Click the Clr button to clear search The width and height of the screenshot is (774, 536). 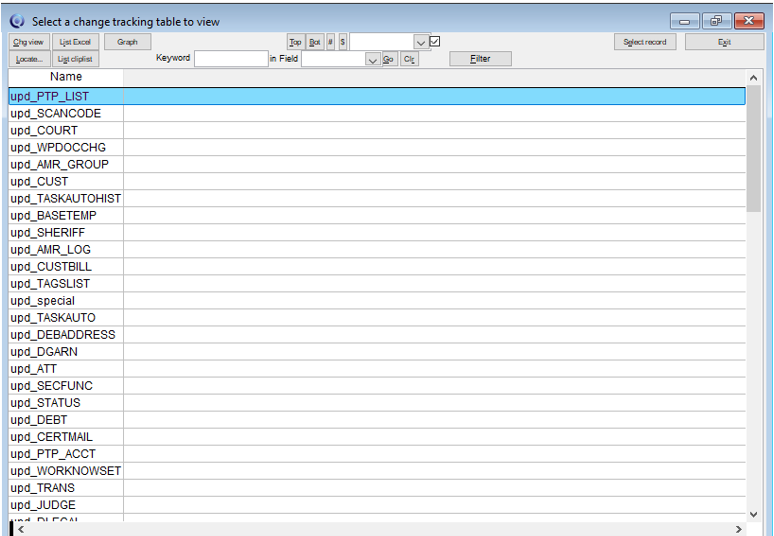(409, 59)
